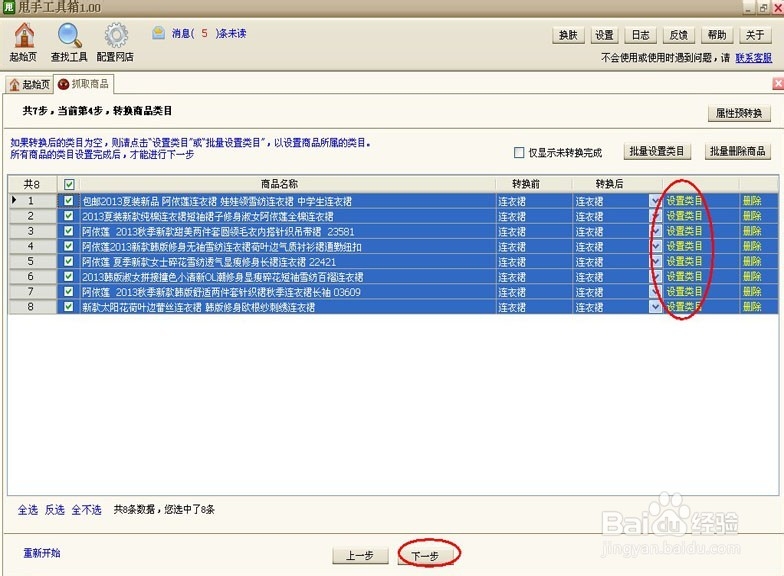Uncheck the checkbox in row 8
784x576 pixels.
coord(69,306)
